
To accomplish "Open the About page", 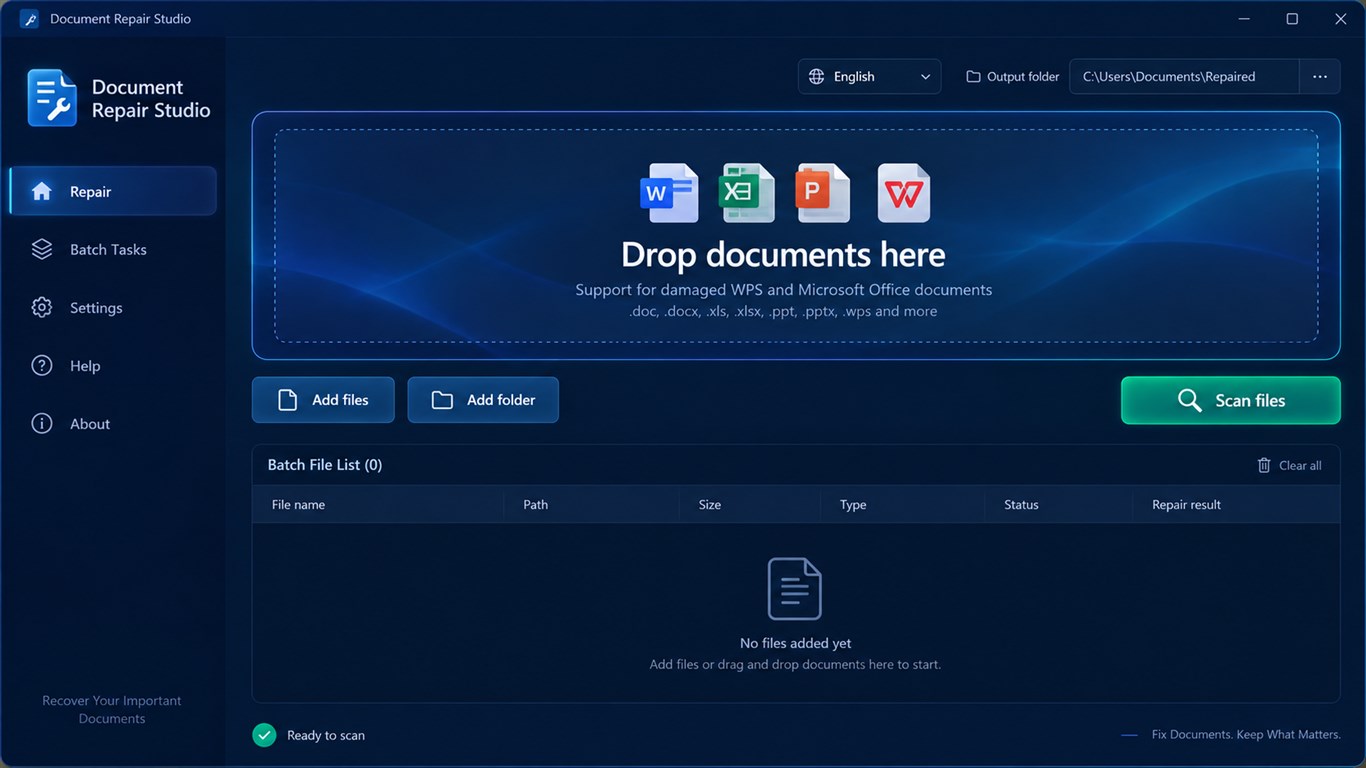I will pyautogui.click(x=113, y=423).
